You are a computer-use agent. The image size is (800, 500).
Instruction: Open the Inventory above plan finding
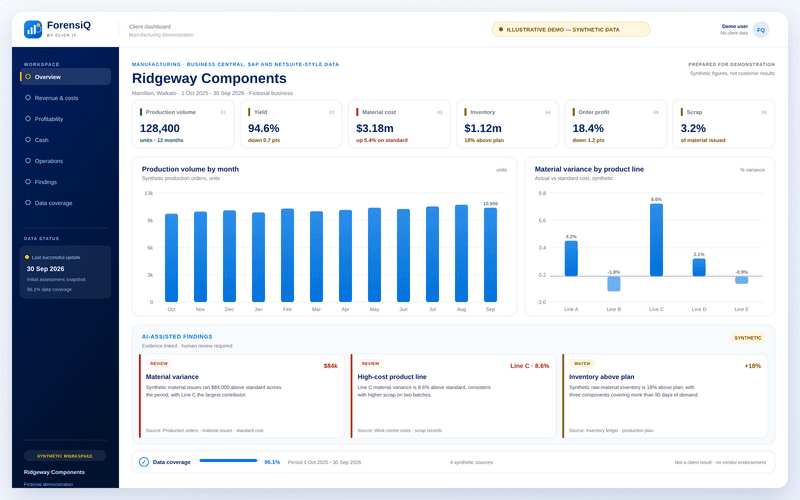(665, 396)
